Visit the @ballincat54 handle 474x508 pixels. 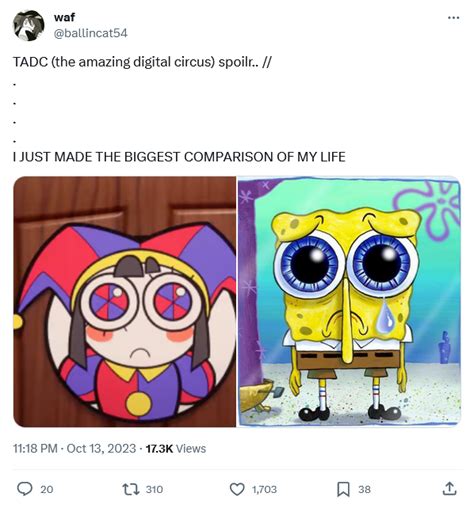[90, 33]
